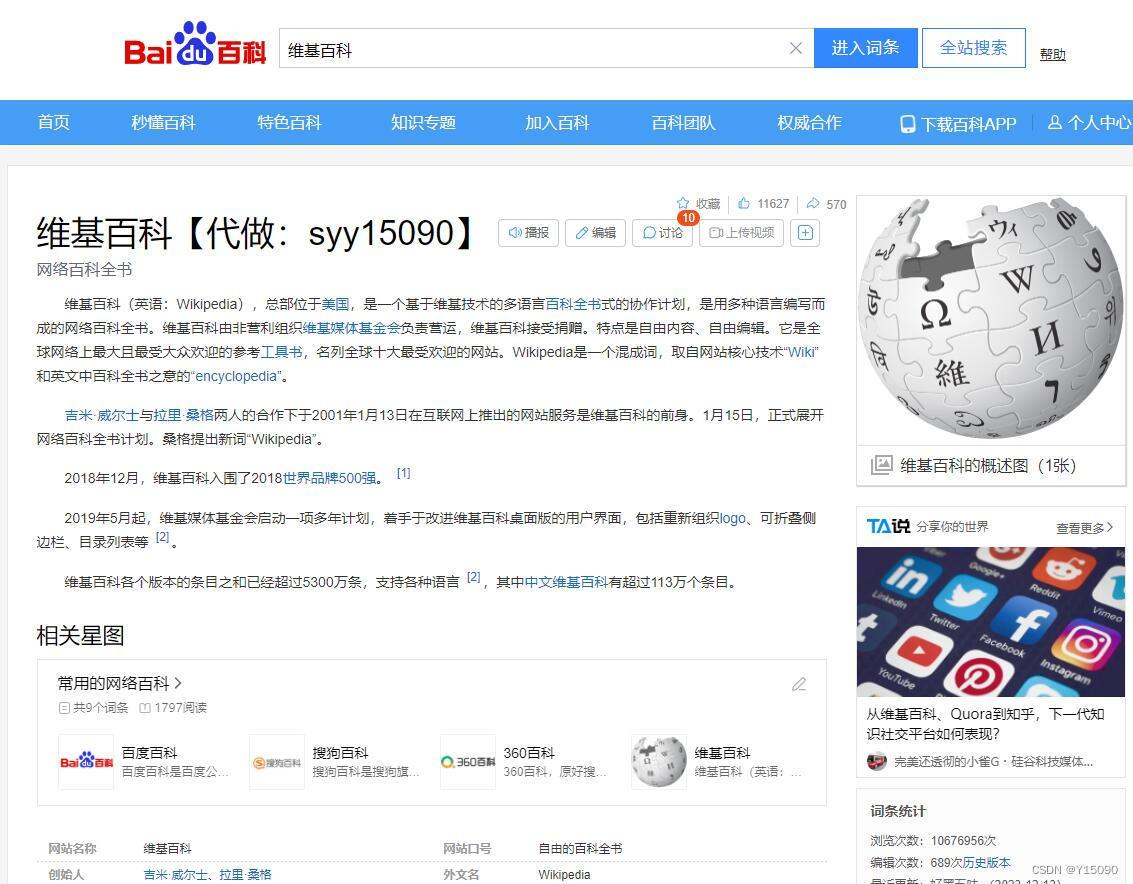
Task: Open 个人中心 via the person icon
Action: (1055, 122)
